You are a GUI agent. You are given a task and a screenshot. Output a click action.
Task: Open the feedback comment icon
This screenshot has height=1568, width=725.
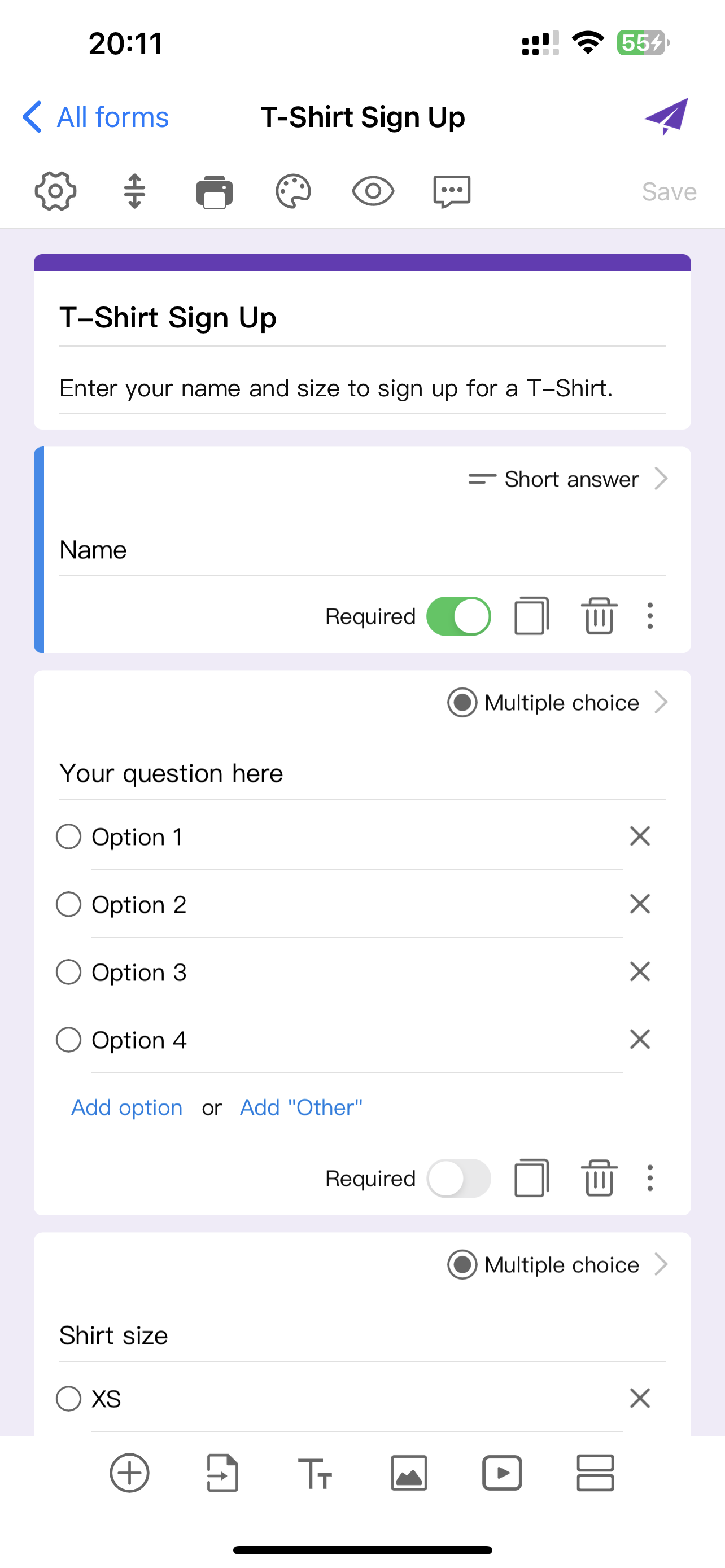(451, 191)
